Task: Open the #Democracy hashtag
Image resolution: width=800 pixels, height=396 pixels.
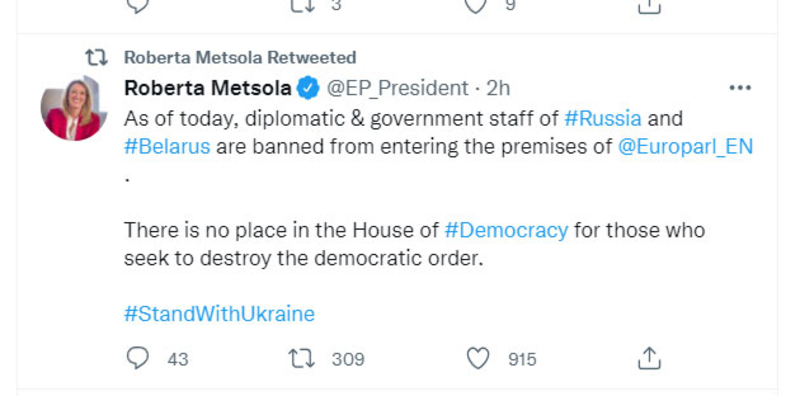Action: click(506, 231)
